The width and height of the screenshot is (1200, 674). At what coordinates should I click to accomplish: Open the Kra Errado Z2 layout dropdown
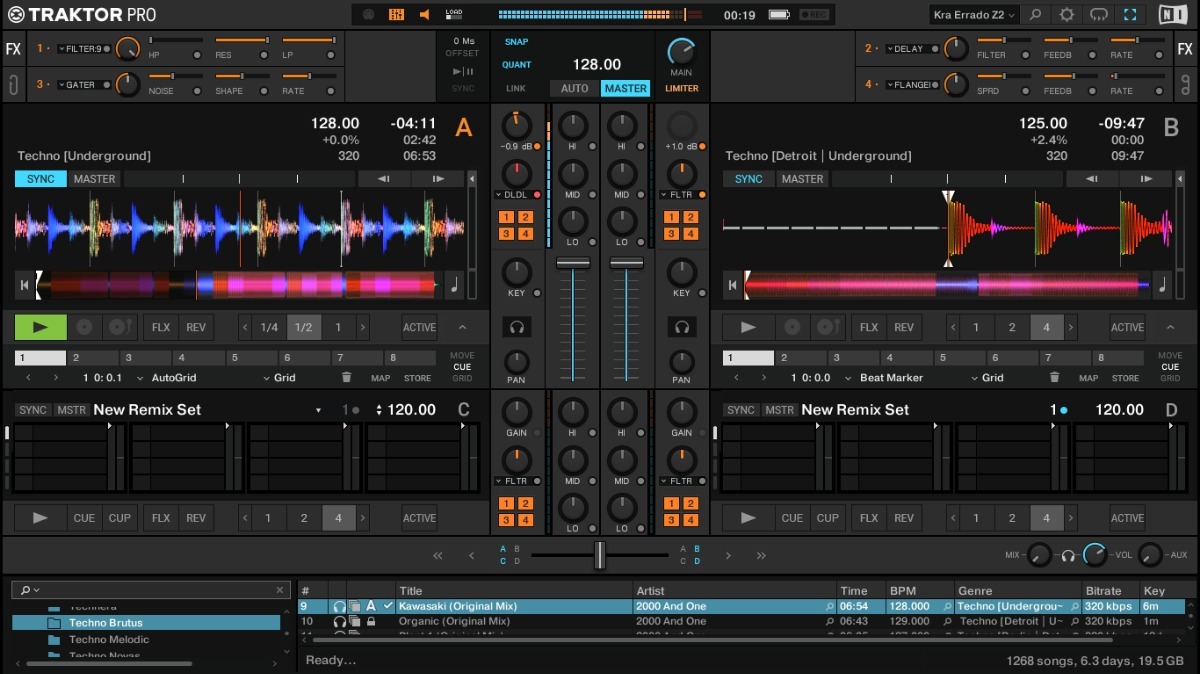[x=974, y=15]
